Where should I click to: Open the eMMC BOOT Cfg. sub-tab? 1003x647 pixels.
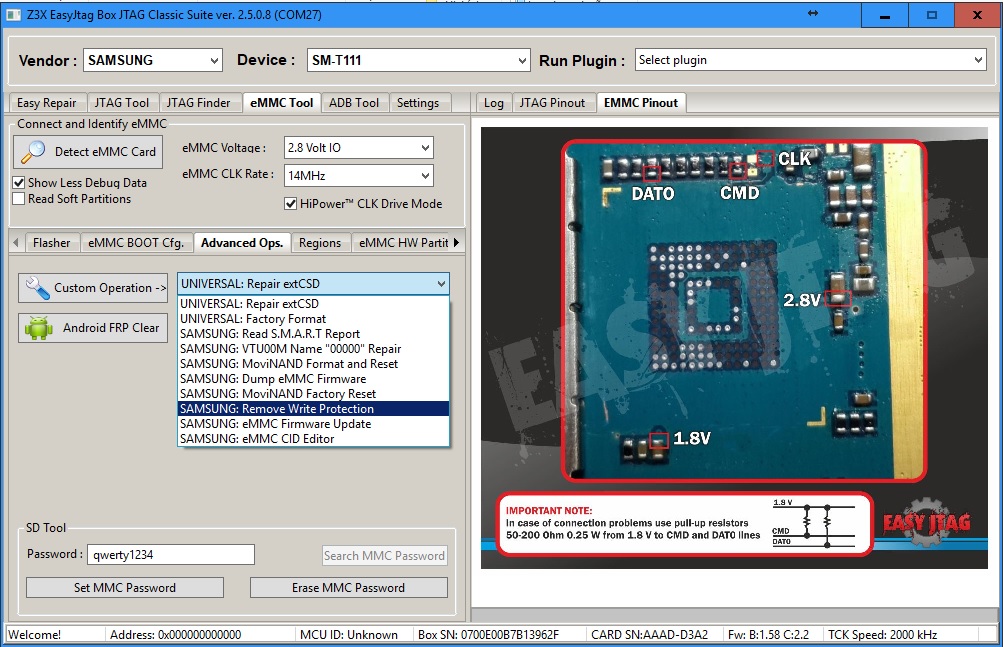[x=136, y=243]
